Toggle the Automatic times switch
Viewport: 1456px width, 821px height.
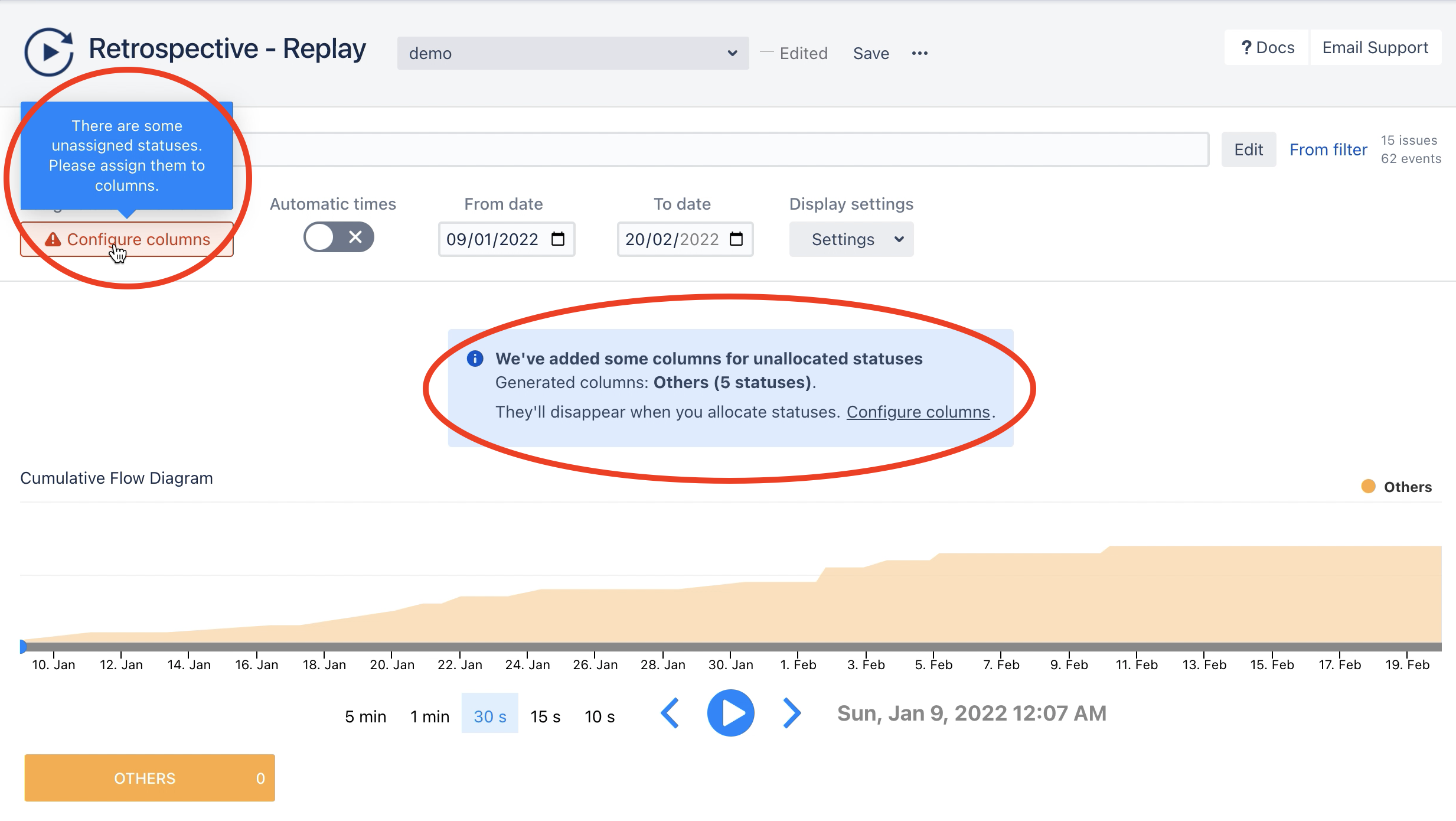[x=338, y=237]
